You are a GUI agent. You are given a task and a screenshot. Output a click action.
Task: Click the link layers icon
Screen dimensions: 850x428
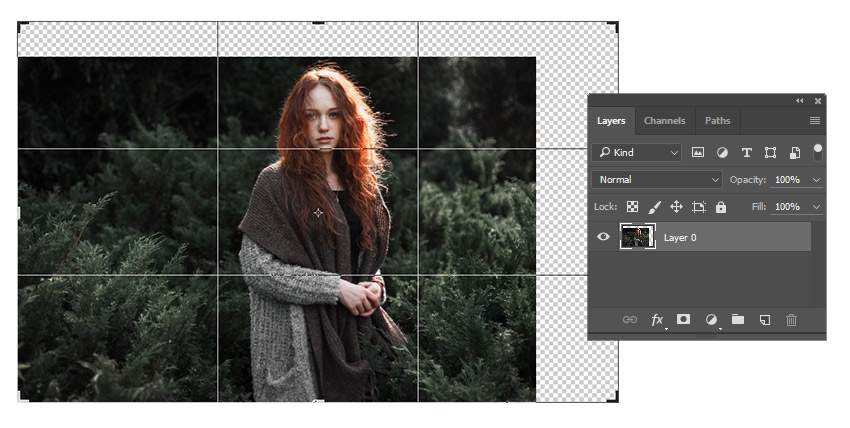629,320
